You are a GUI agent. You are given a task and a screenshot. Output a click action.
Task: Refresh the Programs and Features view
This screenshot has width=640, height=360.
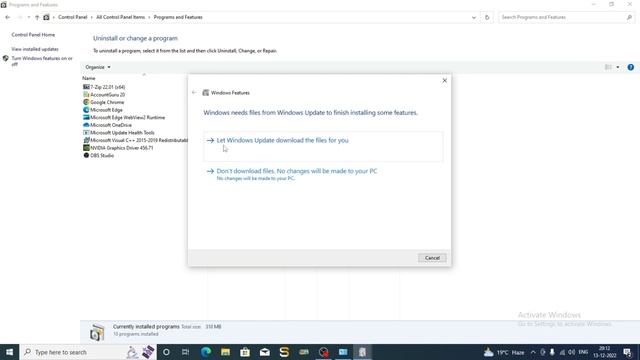tap(487, 18)
